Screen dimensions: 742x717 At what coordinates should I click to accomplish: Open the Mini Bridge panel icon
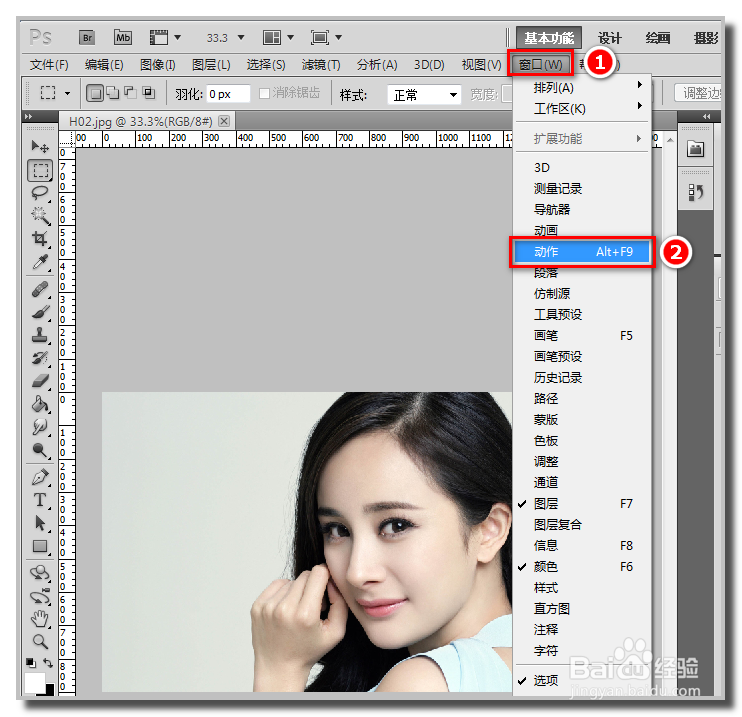click(695, 149)
